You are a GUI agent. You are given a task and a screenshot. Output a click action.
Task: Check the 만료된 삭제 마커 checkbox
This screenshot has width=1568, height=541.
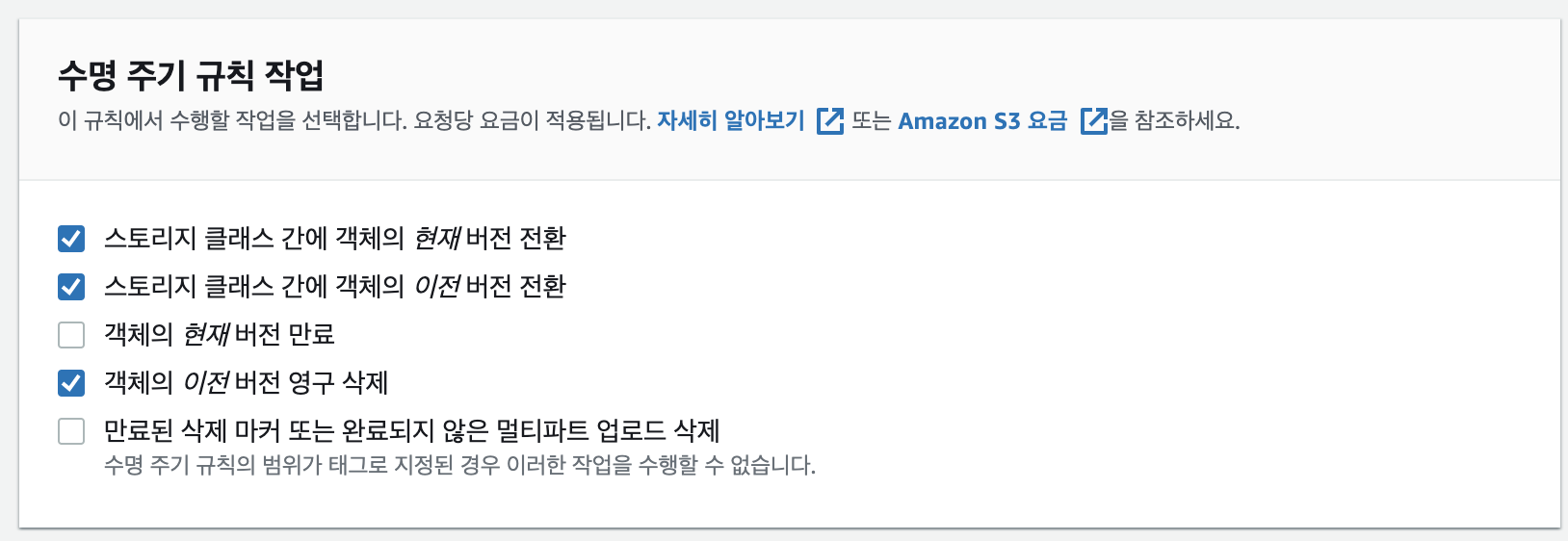(x=71, y=431)
